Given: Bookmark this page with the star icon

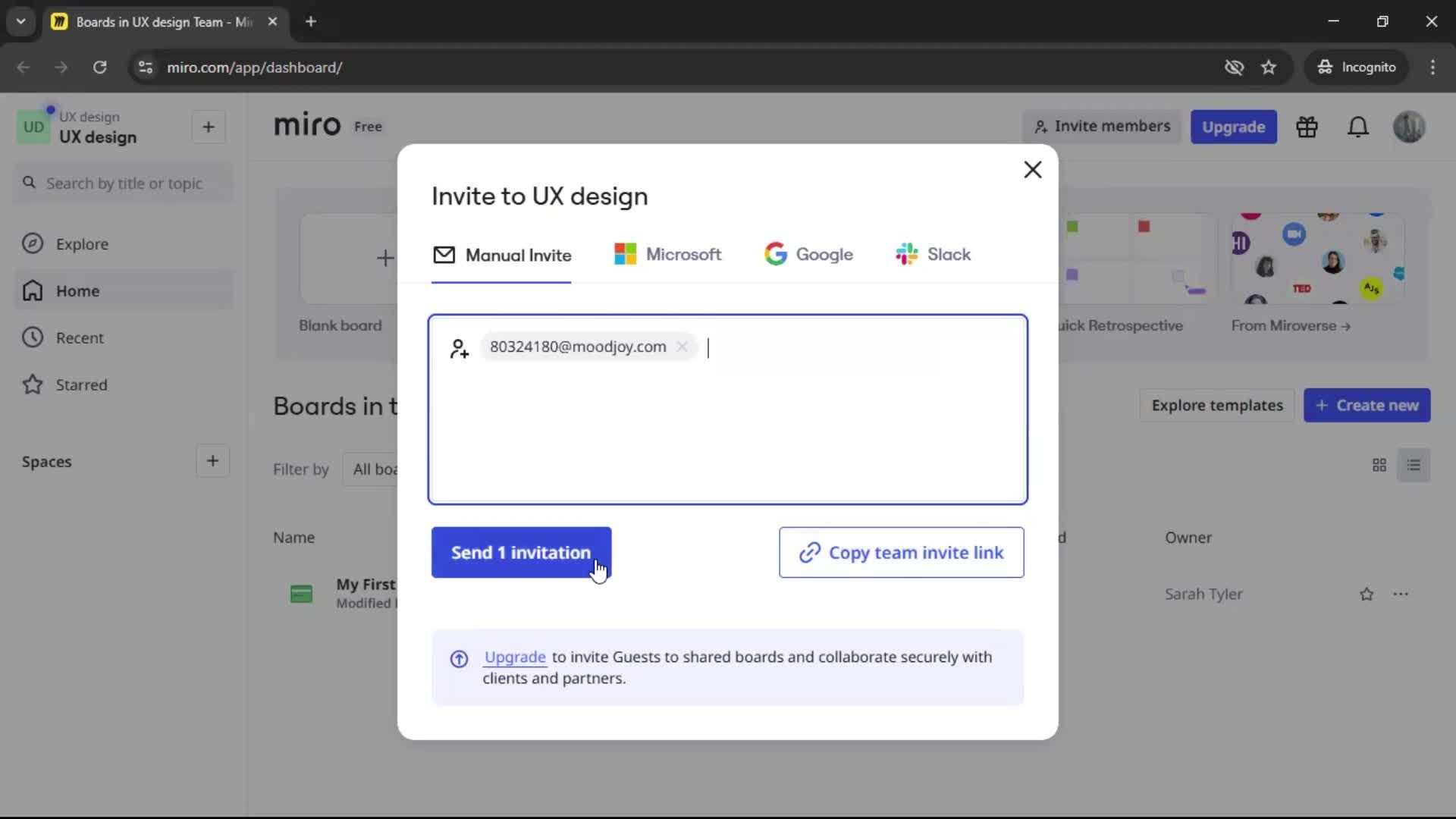Looking at the screenshot, I should point(1269,67).
